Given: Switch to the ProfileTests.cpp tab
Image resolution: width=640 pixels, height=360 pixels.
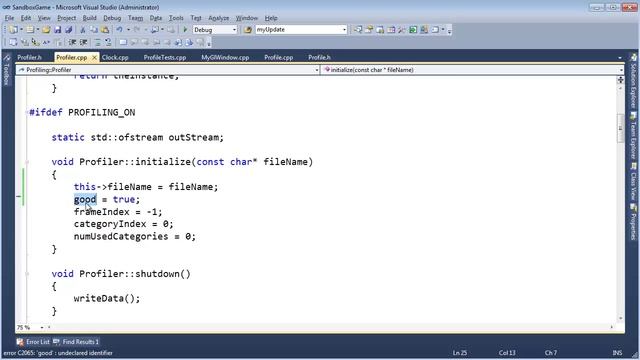Looking at the screenshot, I should (x=165, y=58).
